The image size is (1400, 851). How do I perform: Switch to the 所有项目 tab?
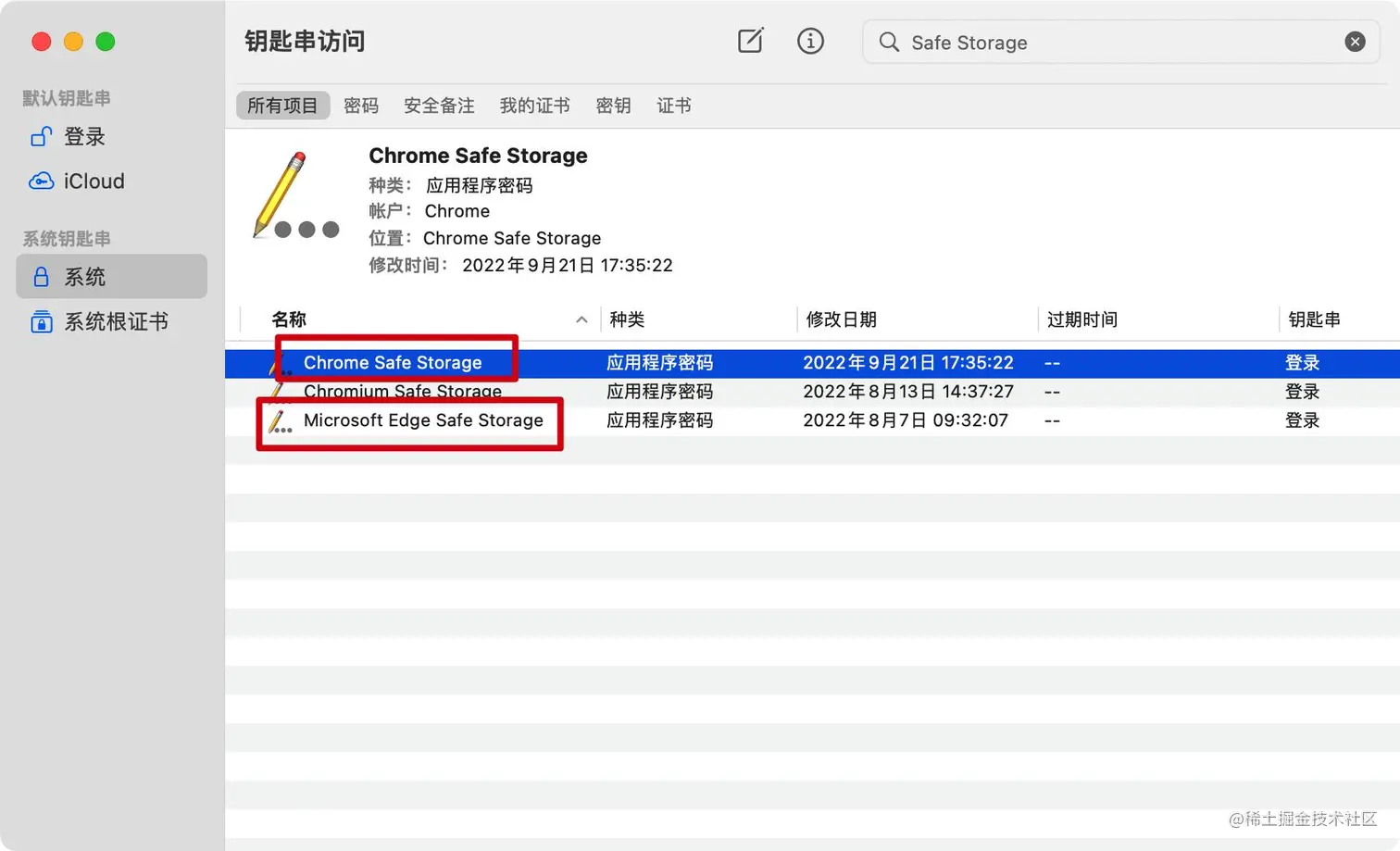coord(282,106)
